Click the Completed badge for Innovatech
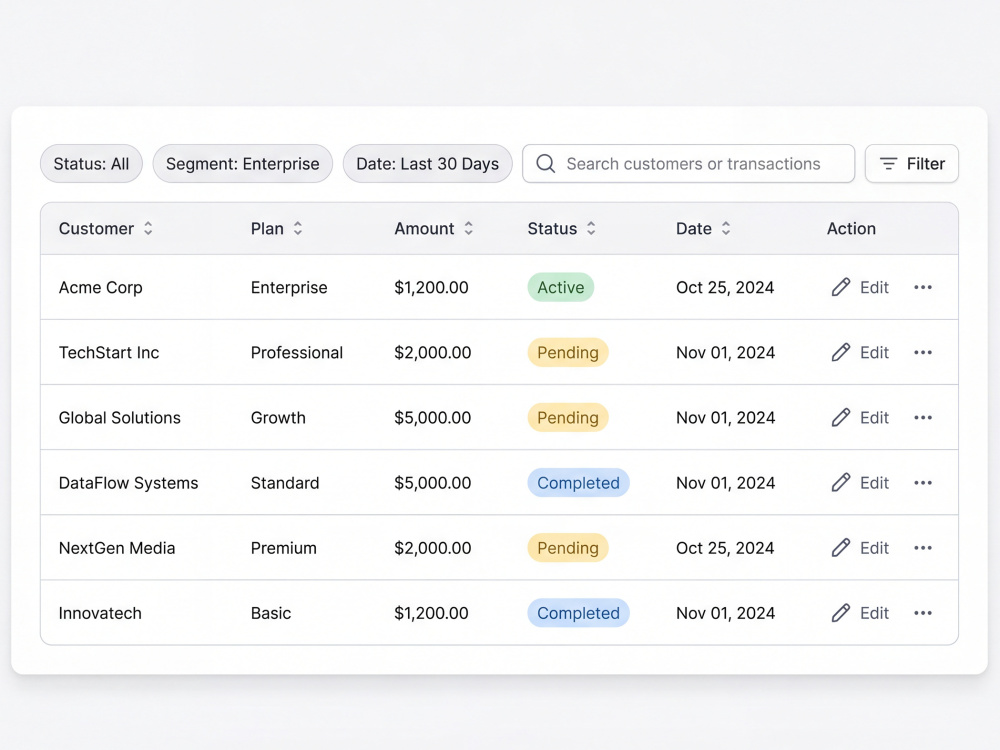 pyautogui.click(x=578, y=613)
